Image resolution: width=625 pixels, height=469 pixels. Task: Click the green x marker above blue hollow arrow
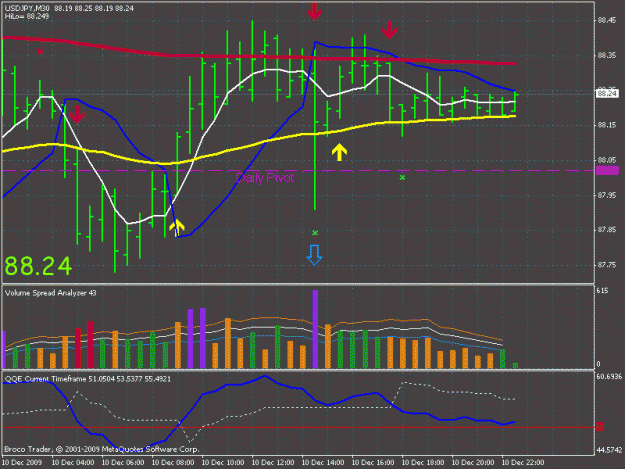[x=315, y=233]
